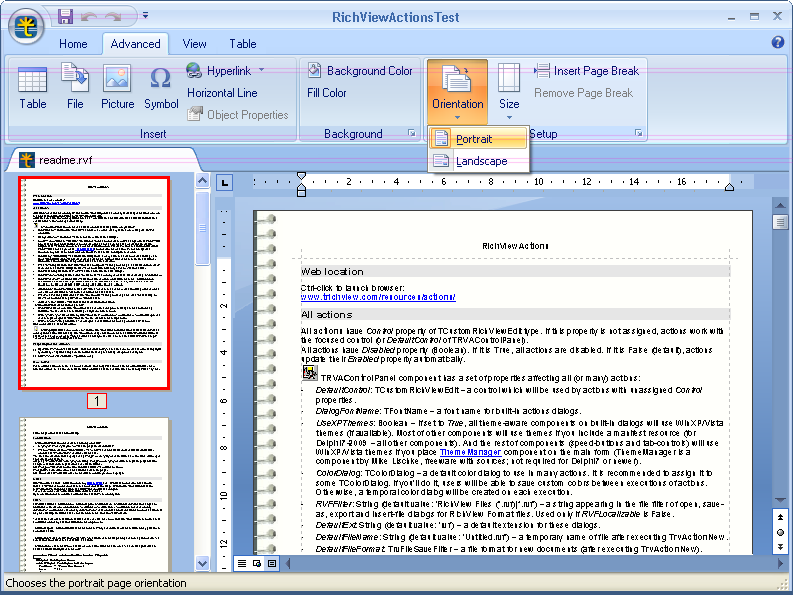Click the tab alignment selector beside ruler
The height and width of the screenshot is (595, 793).
[x=225, y=182]
